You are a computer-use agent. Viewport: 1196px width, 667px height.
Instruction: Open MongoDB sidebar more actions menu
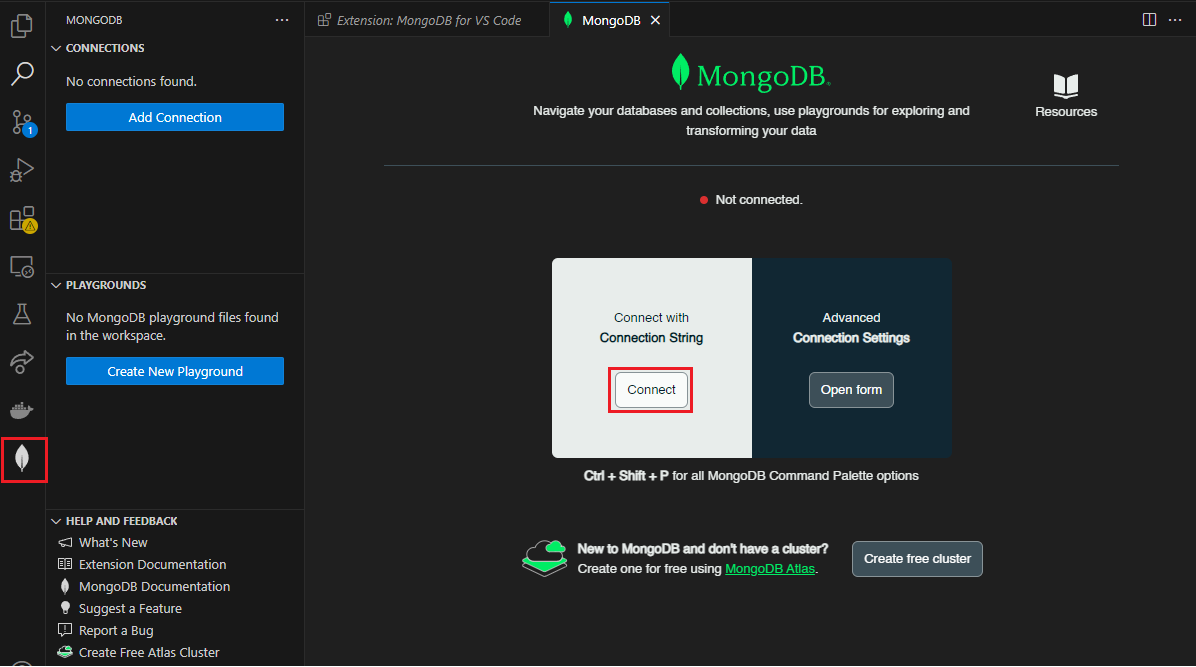[282, 20]
